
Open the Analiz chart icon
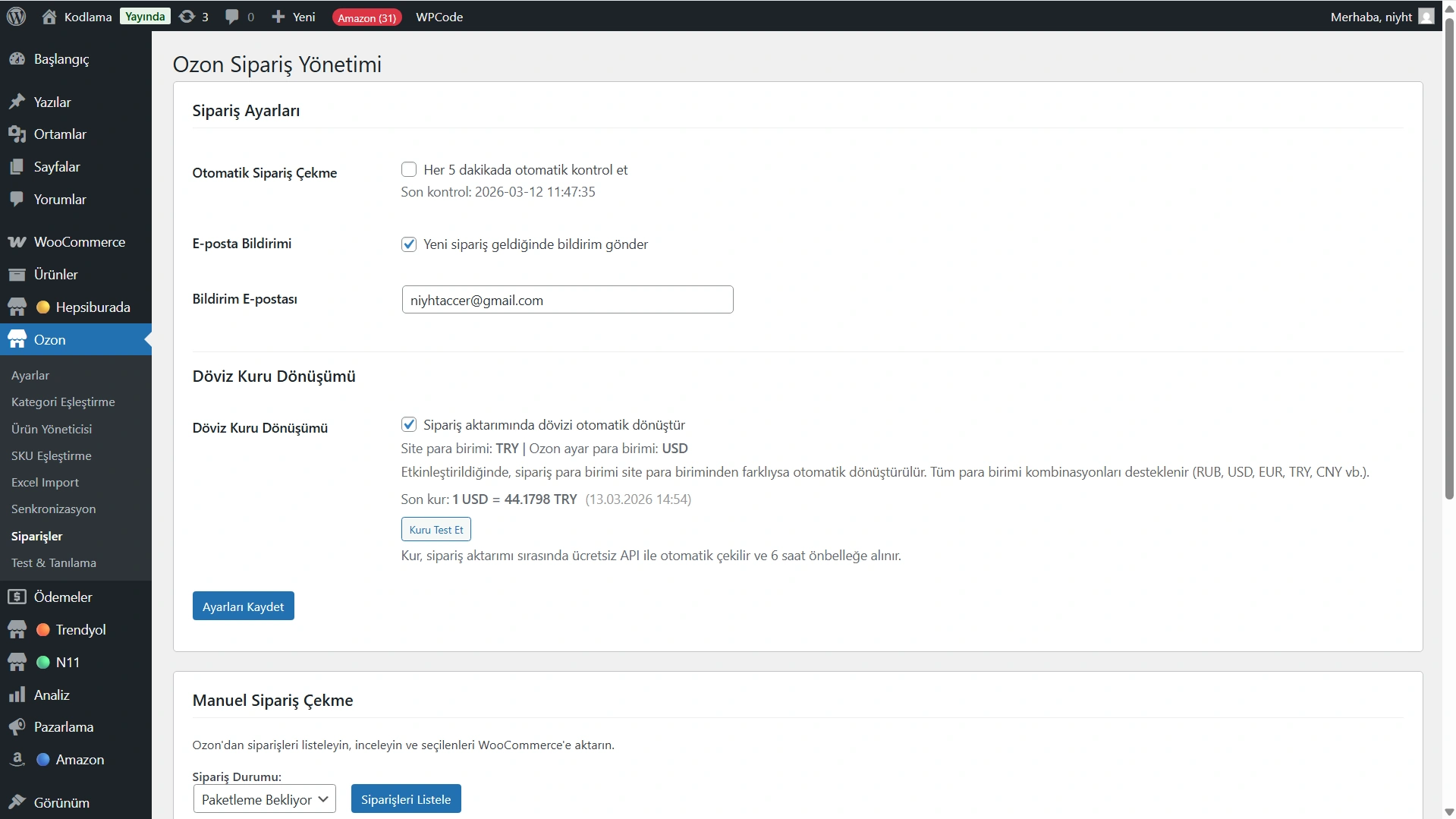pyautogui.click(x=17, y=695)
